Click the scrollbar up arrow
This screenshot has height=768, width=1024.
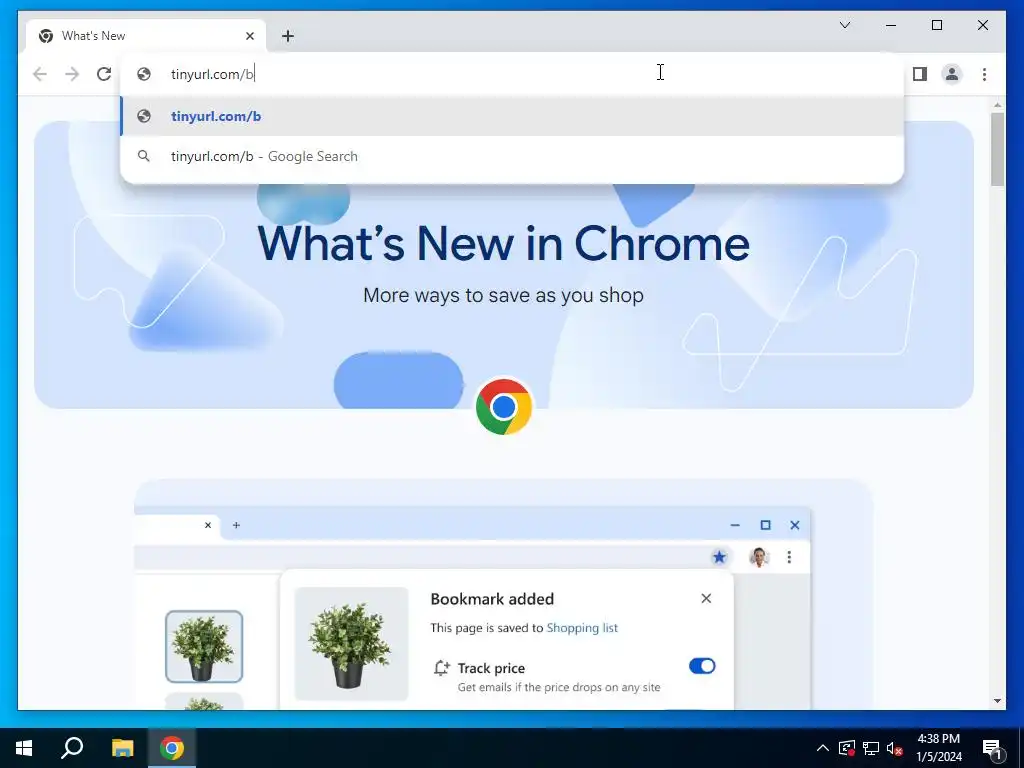[x=997, y=104]
